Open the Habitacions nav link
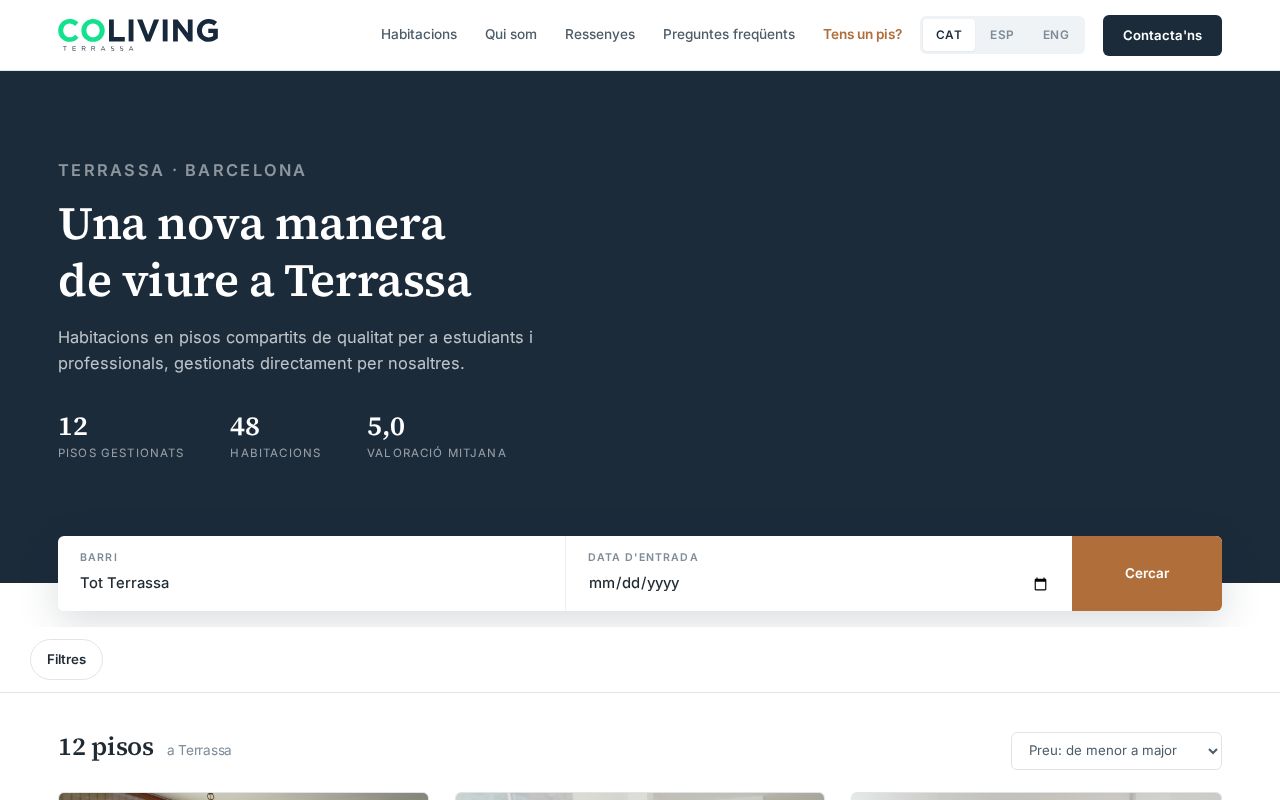Screen dimensions: 1280x800 pos(419,35)
